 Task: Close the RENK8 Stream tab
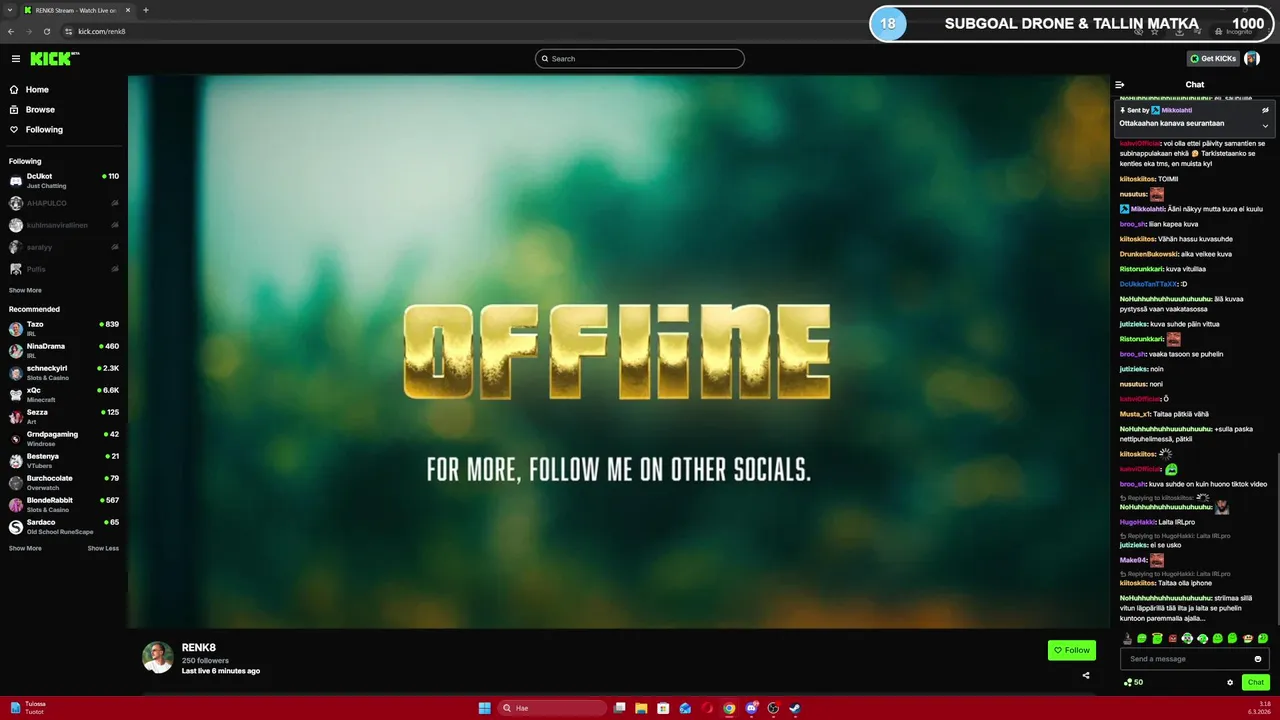point(129,10)
